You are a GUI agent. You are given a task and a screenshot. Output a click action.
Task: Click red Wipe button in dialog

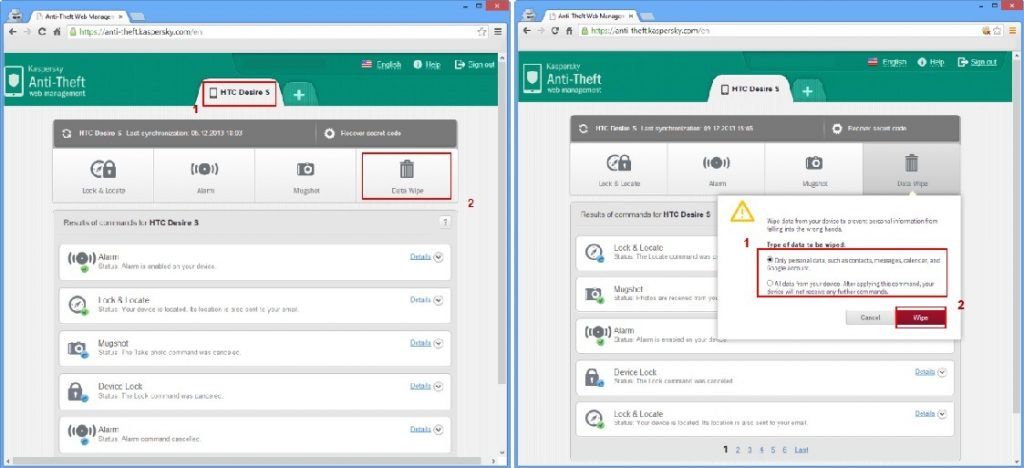click(921, 317)
